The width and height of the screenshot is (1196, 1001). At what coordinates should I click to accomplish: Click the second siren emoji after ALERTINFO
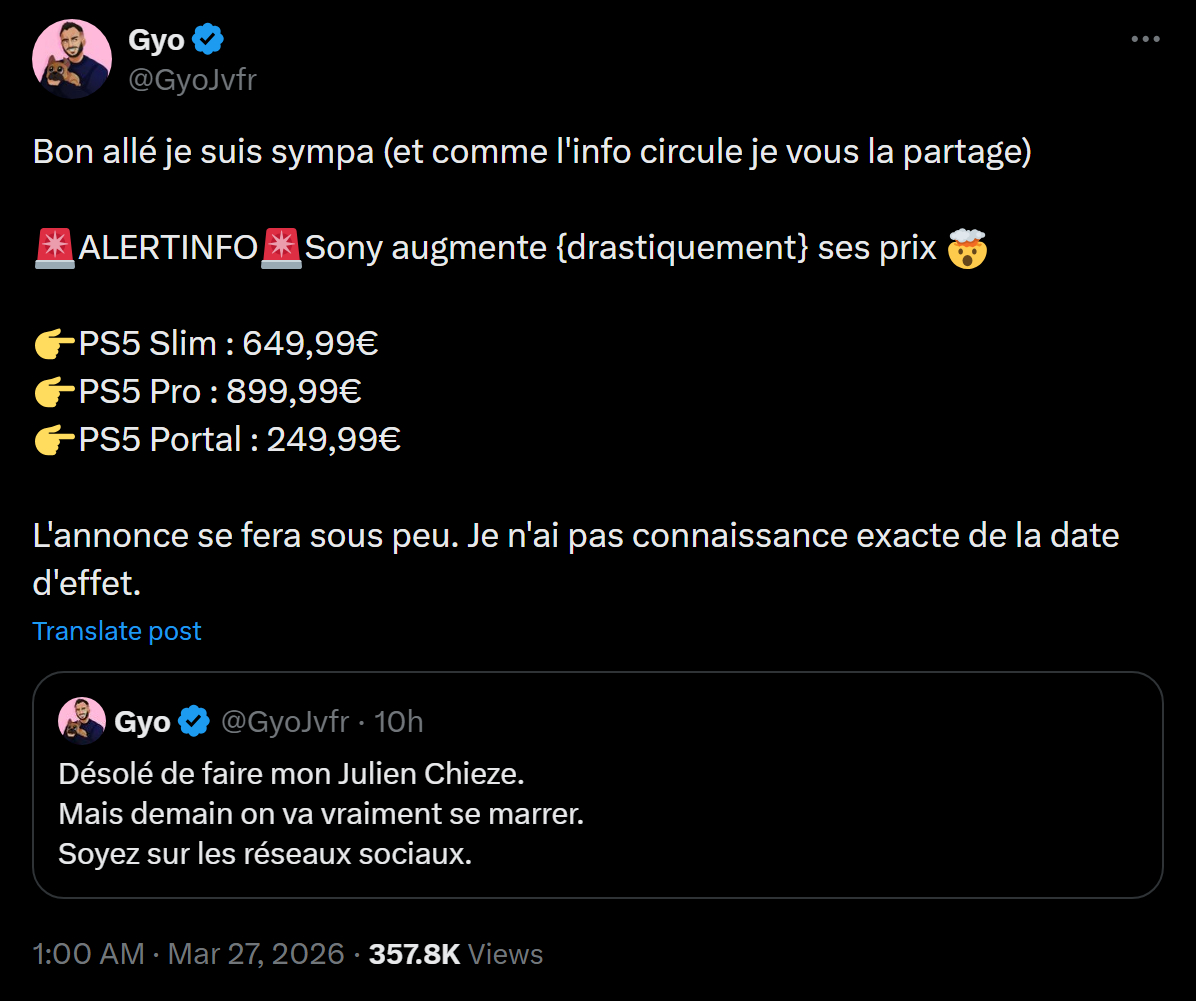tap(281, 248)
